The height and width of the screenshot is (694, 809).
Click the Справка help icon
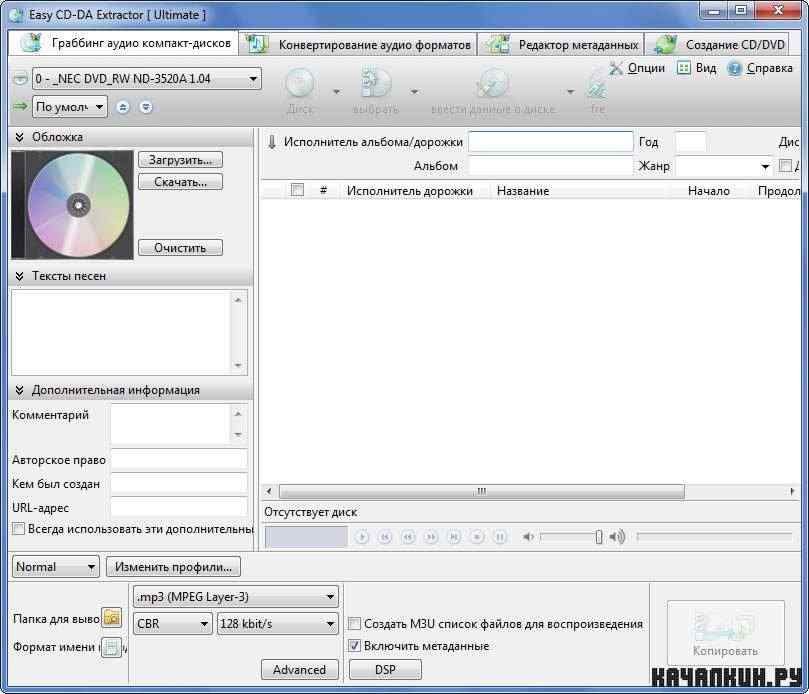pos(734,68)
